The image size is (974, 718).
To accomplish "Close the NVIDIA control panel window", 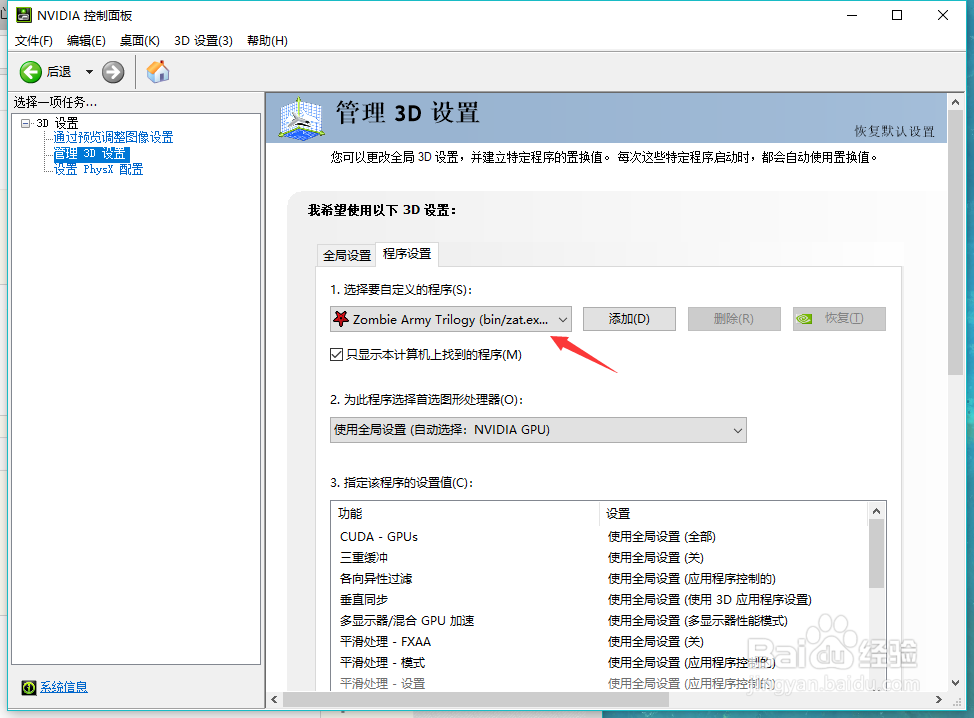I will click(943, 15).
